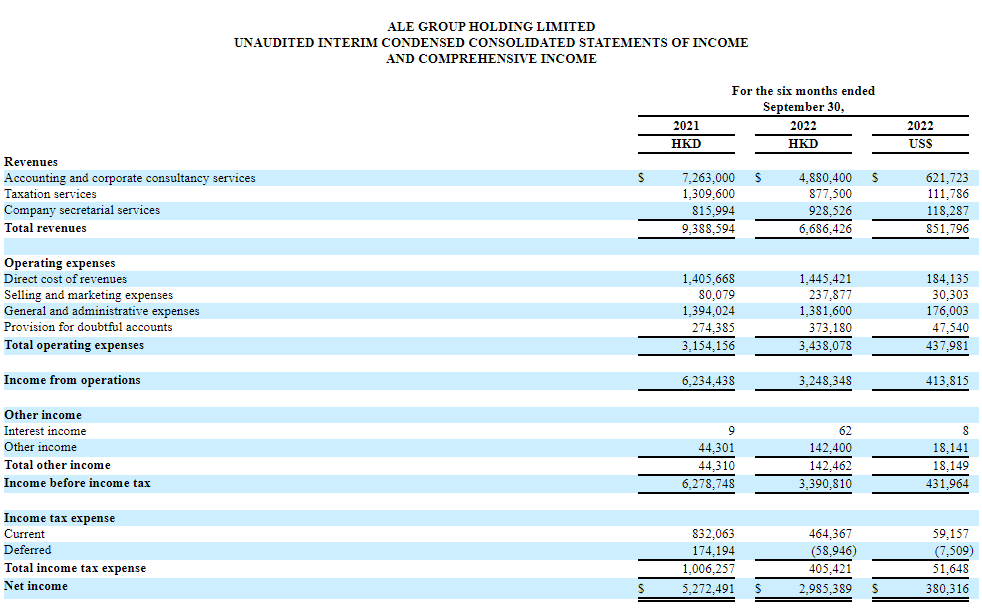Click the 'US$' column header
The width and height of the screenshot is (982, 611).
pos(920,144)
